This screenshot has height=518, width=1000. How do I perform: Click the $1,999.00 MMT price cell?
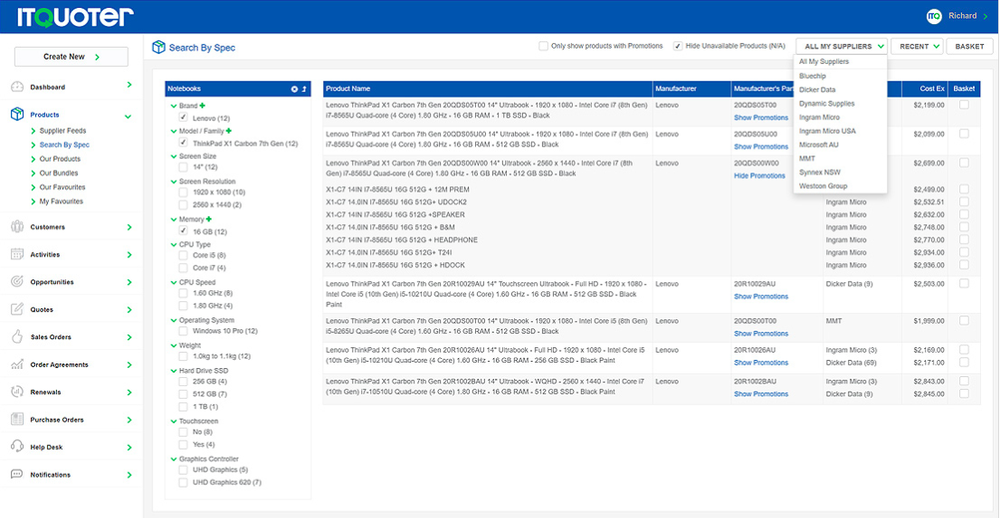click(929, 320)
